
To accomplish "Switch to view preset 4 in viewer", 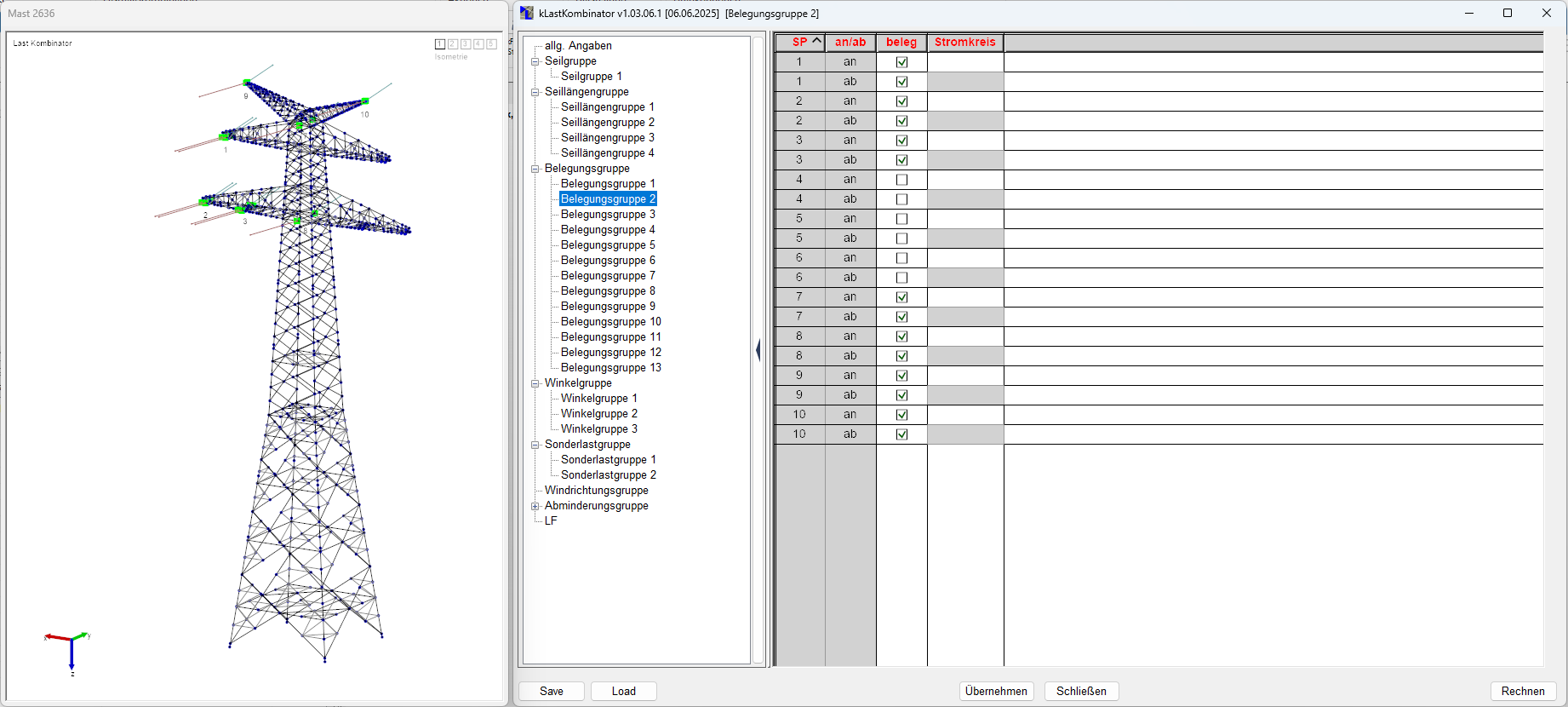I will [478, 44].
